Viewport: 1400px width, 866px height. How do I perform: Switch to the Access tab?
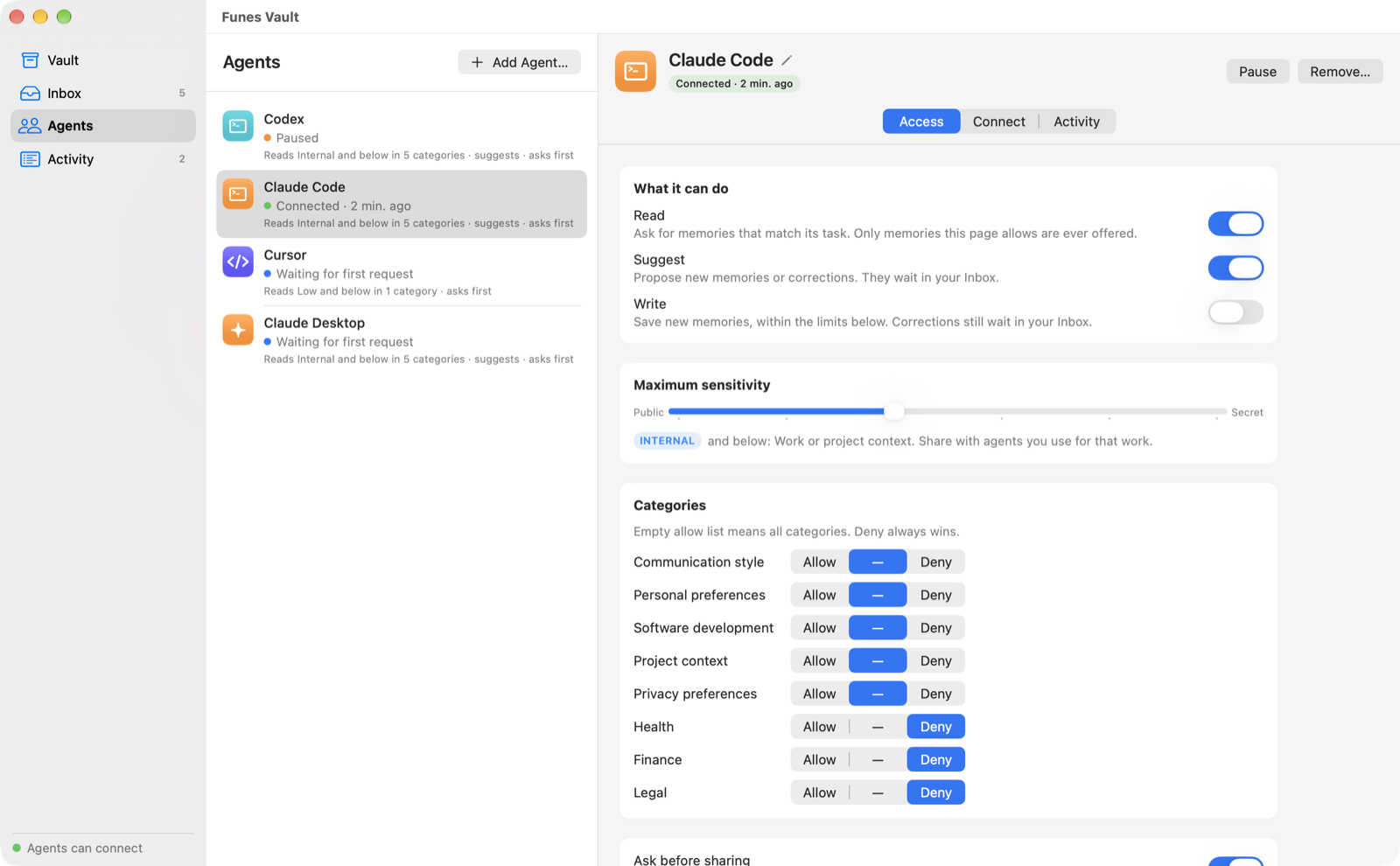[x=921, y=122]
